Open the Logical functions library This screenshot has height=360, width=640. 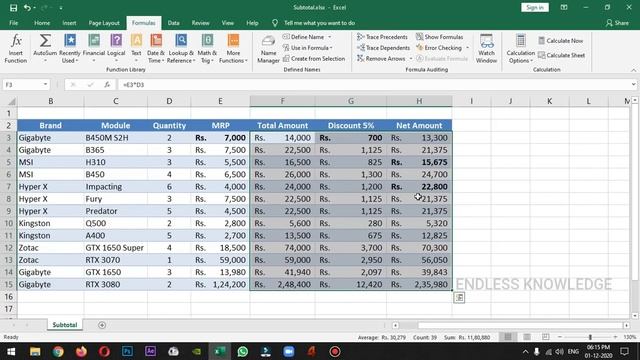coord(116,48)
